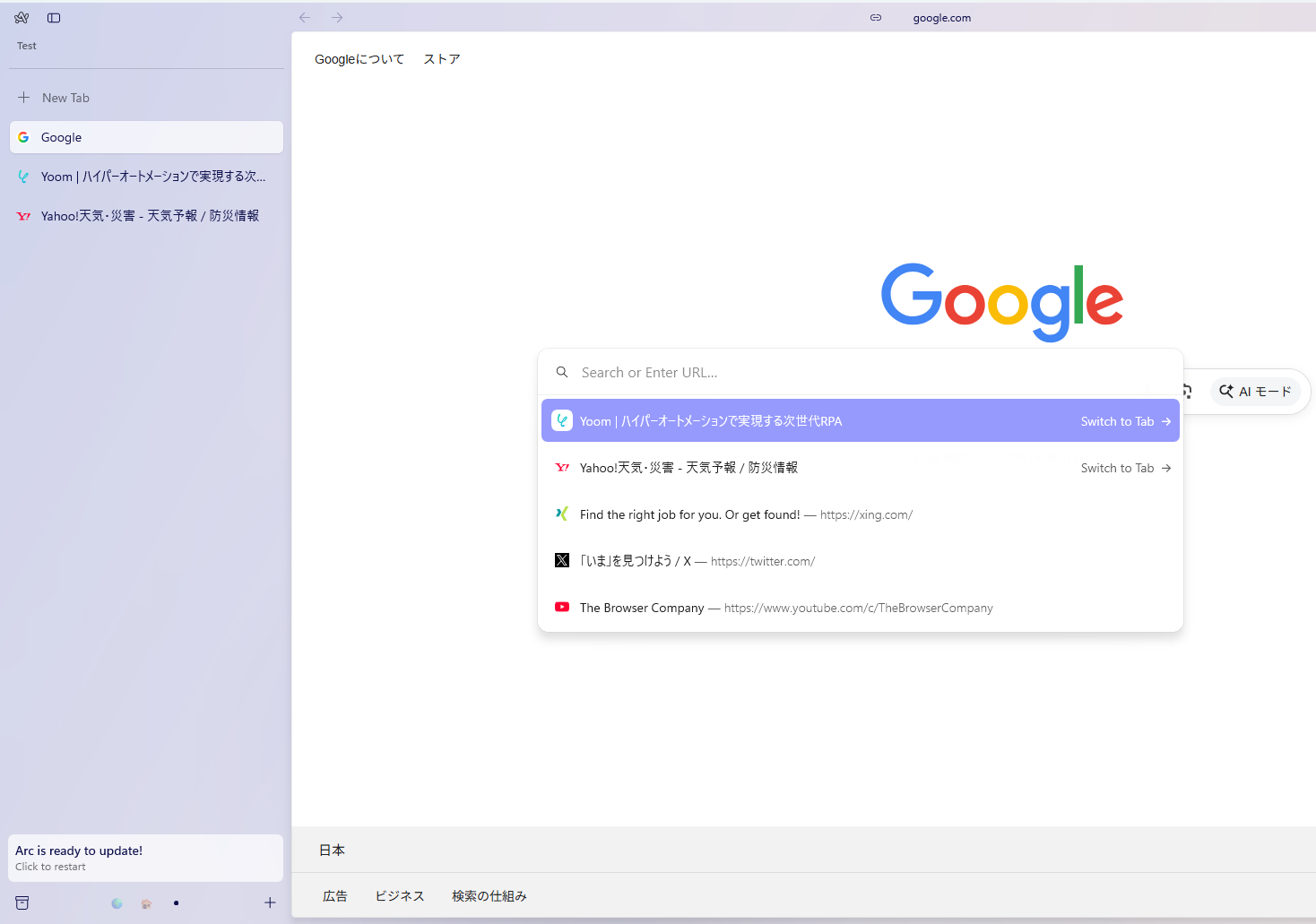
Task: Go forward with the forward arrow
Action: [x=337, y=18]
